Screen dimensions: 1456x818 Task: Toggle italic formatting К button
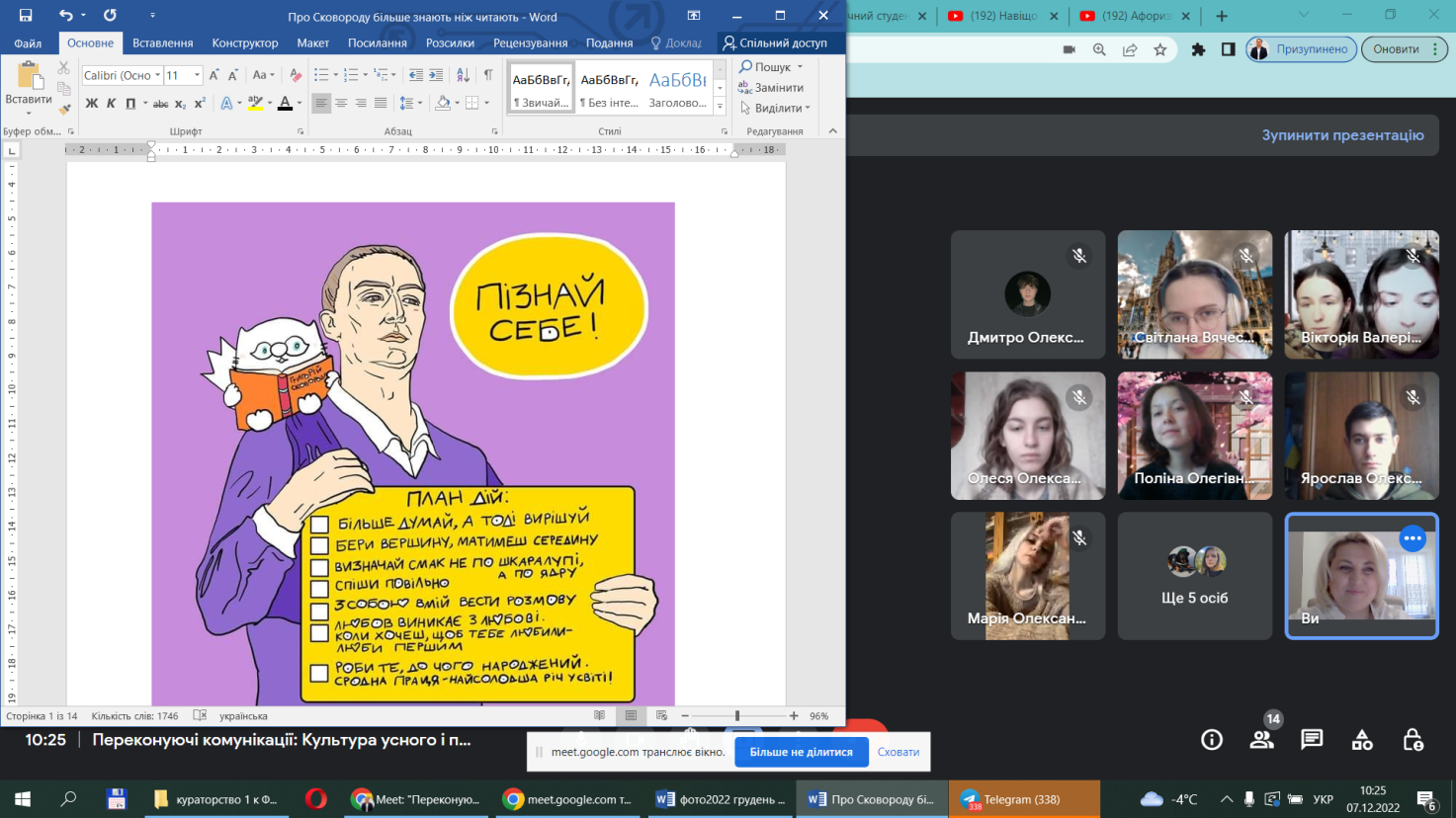pos(111,104)
